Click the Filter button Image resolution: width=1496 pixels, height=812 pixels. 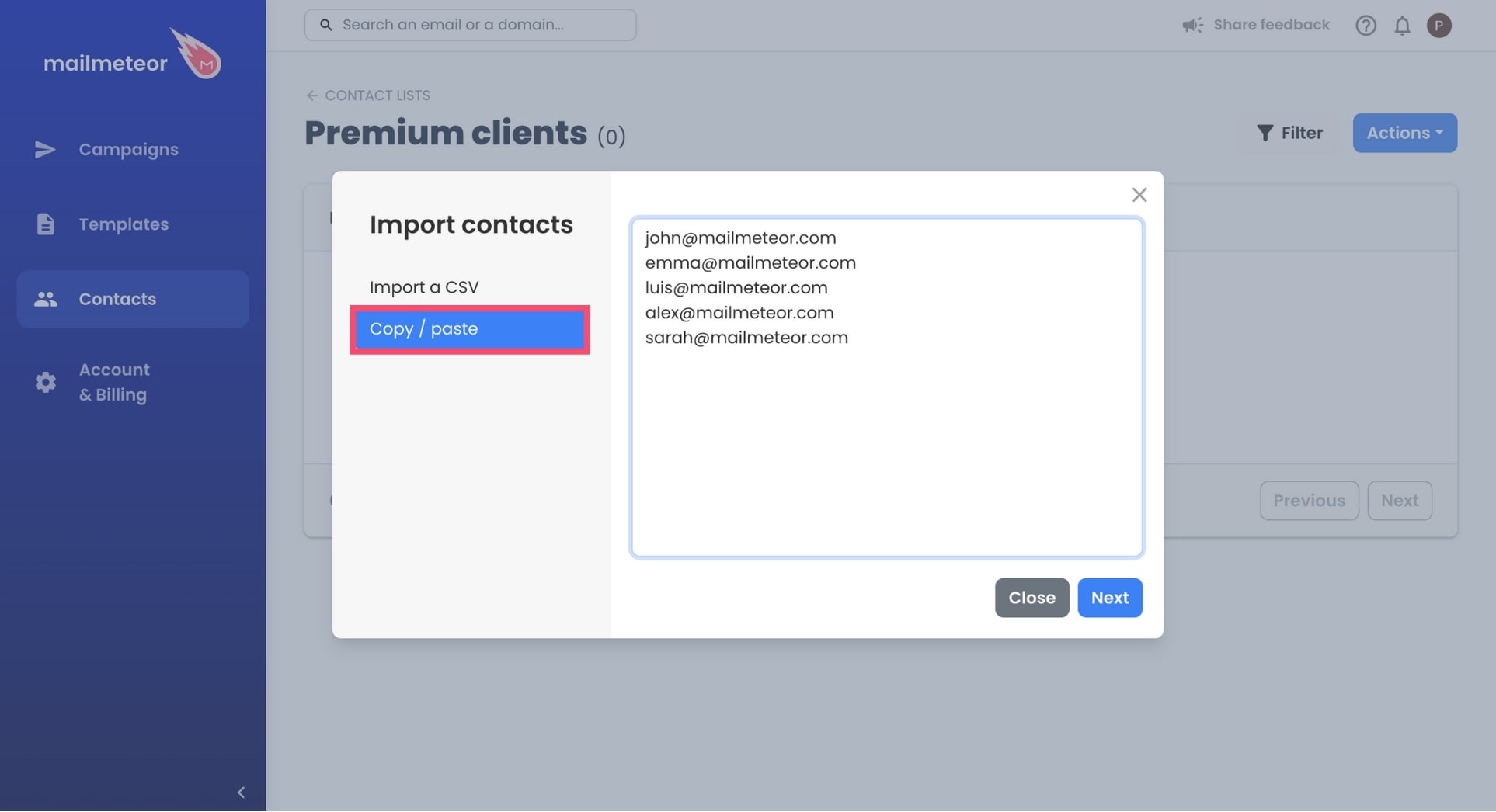point(1289,133)
